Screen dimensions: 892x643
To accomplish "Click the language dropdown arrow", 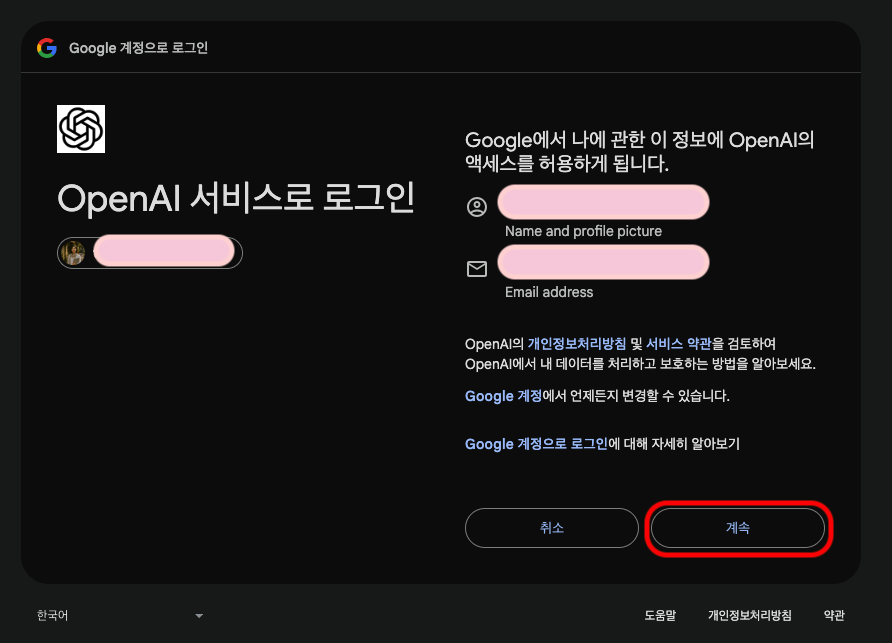I will pos(199,616).
